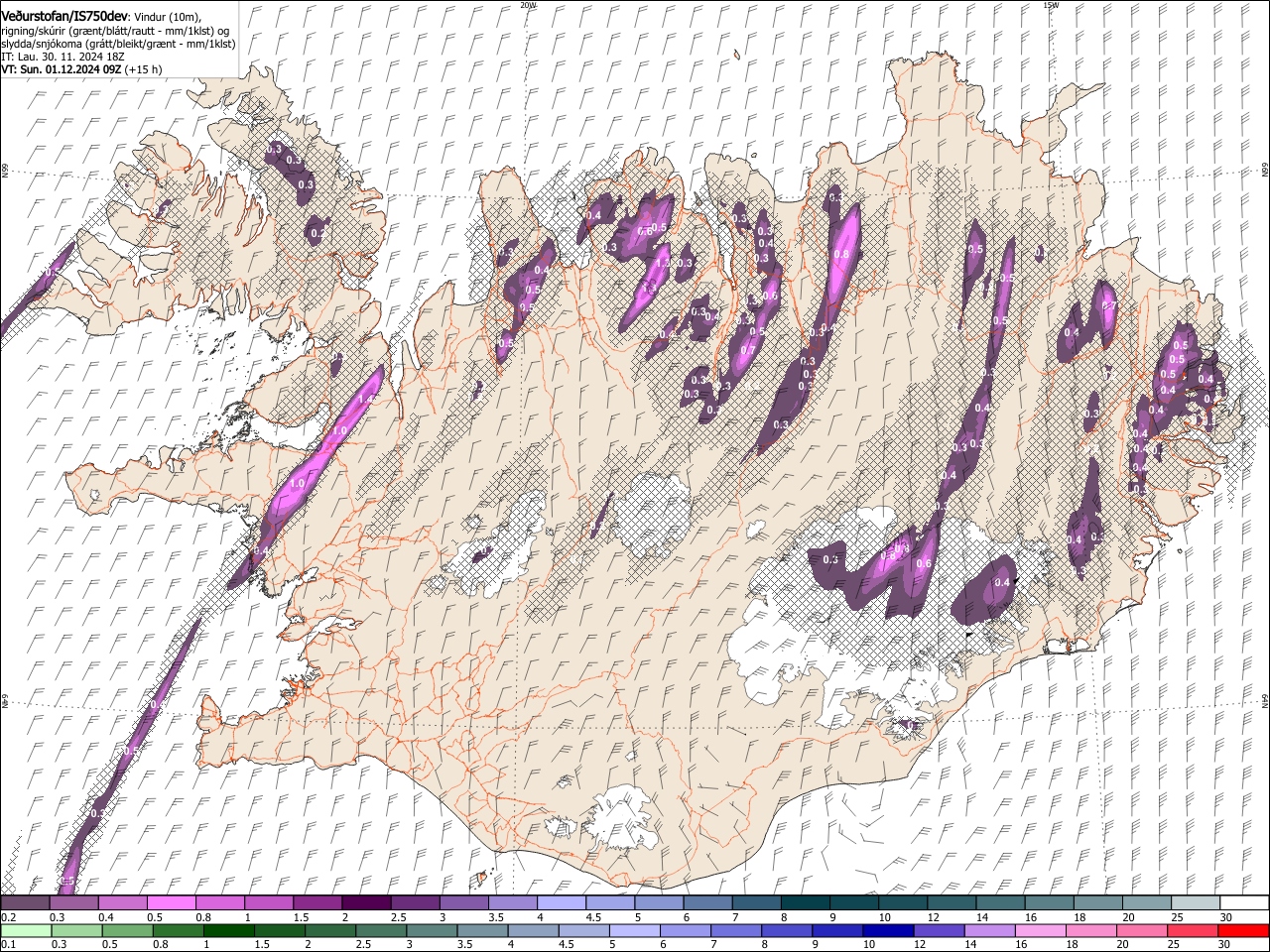Click the 0.3–0.5 light green rain swatch
1270x952 pixels.
click(x=76, y=930)
